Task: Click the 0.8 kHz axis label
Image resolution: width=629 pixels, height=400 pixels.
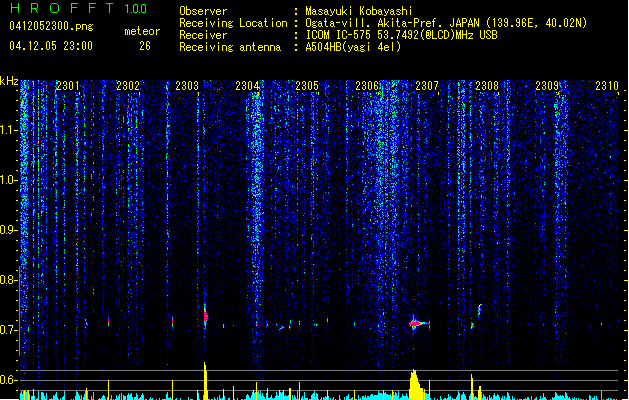Action: click(9, 280)
